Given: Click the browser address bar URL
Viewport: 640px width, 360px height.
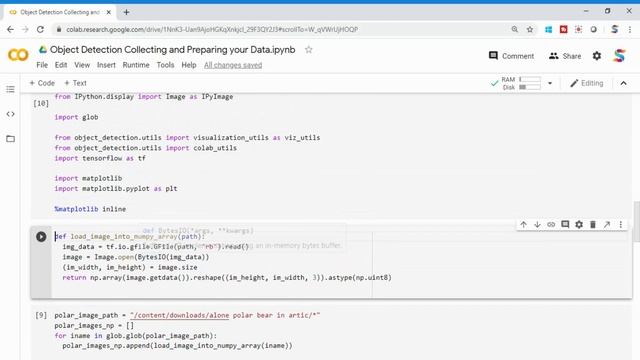Looking at the screenshot, I should coord(212,29).
